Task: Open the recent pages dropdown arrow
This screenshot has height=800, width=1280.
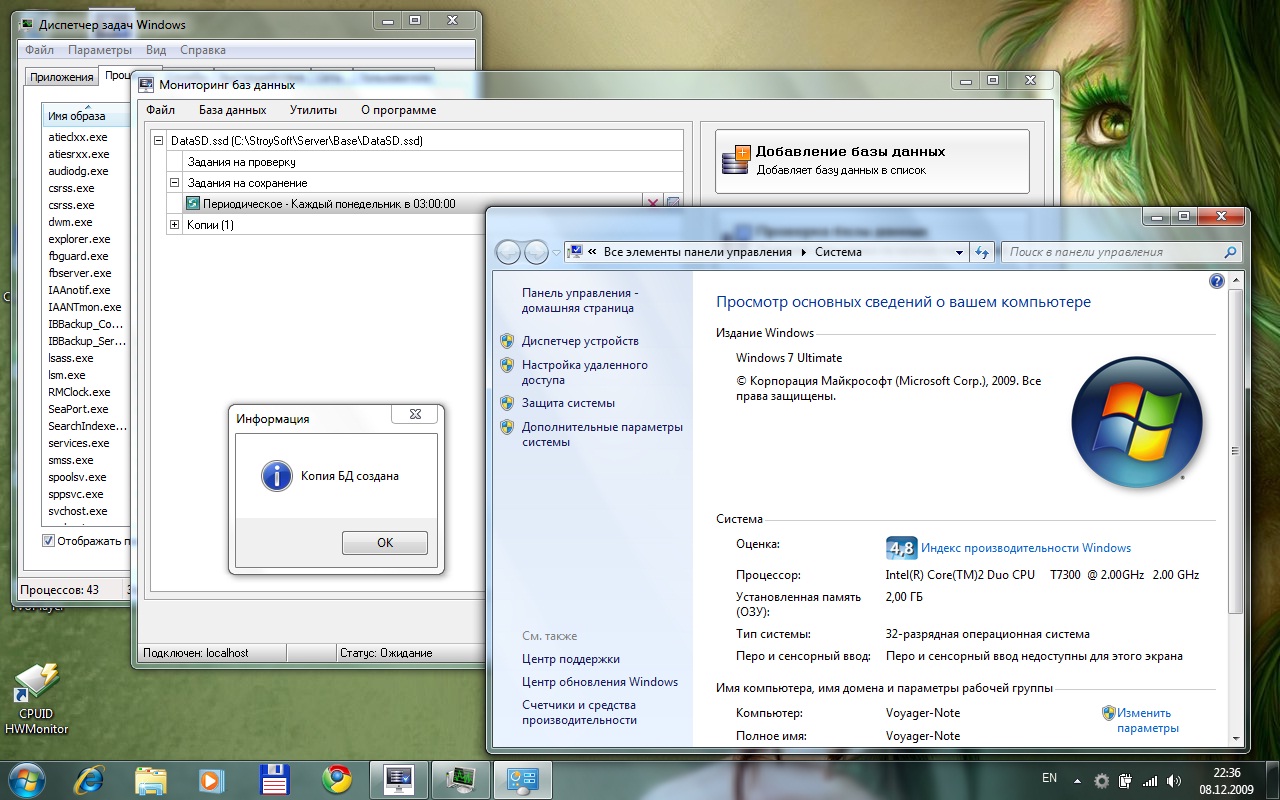Action: coord(557,253)
